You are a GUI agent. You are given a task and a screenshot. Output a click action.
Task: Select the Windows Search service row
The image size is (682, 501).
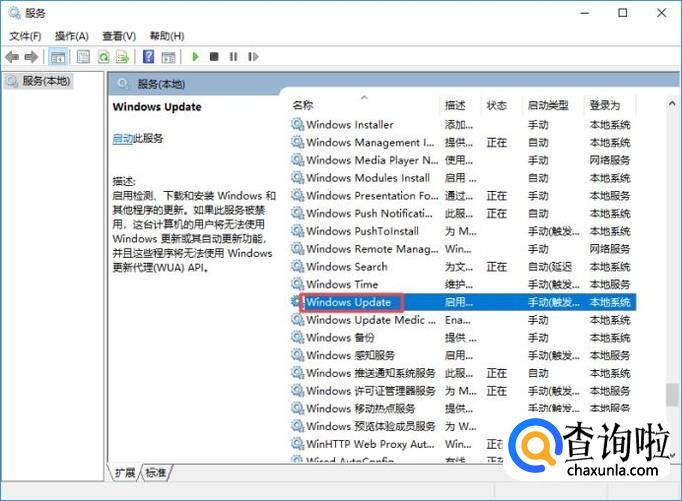[346, 267]
